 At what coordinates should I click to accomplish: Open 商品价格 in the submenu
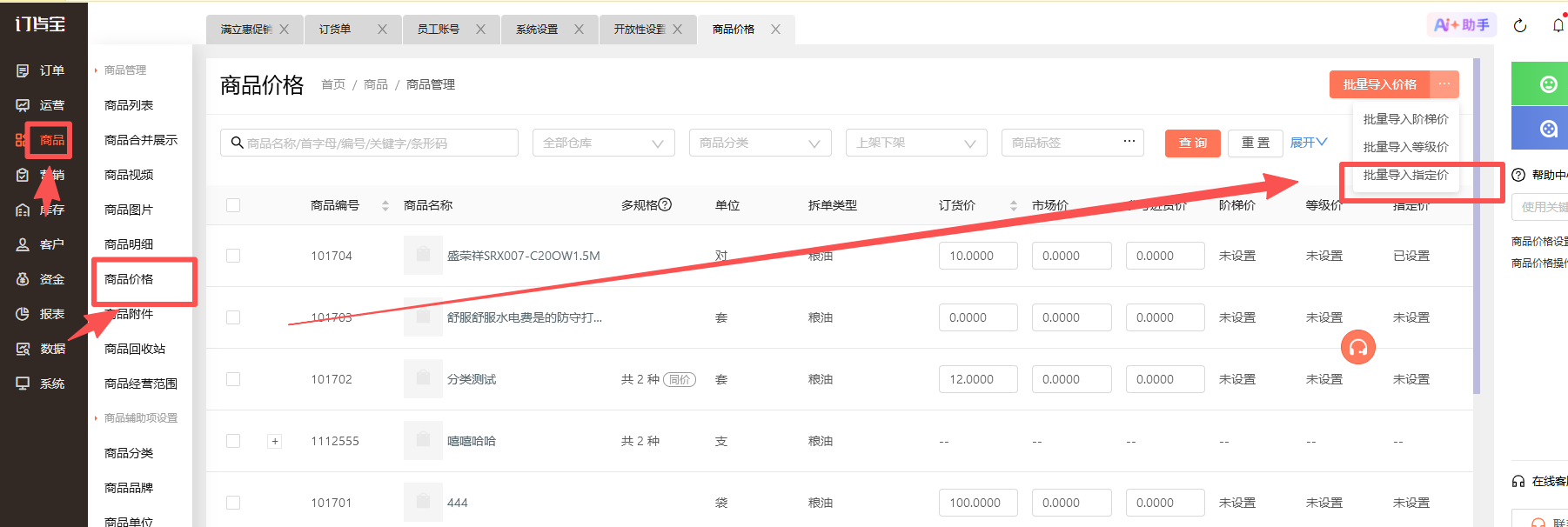click(129, 279)
